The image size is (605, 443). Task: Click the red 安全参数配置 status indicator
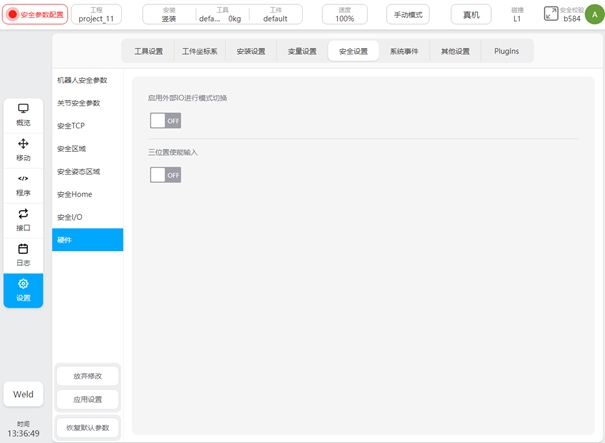pyautogui.click(x=35, y=15)
